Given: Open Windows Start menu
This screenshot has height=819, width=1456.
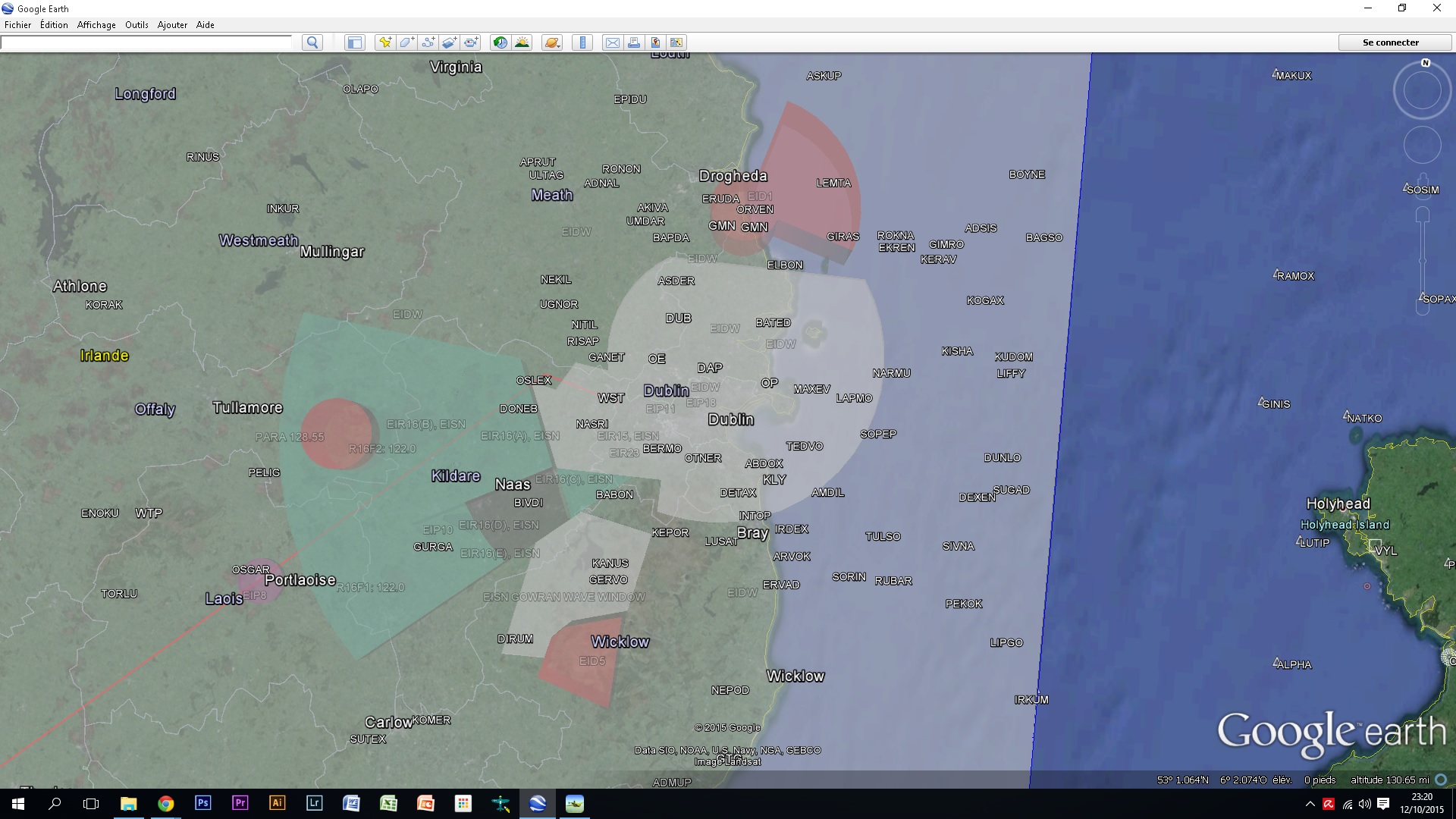Looking at the screenshot, I should pos(18,804).
